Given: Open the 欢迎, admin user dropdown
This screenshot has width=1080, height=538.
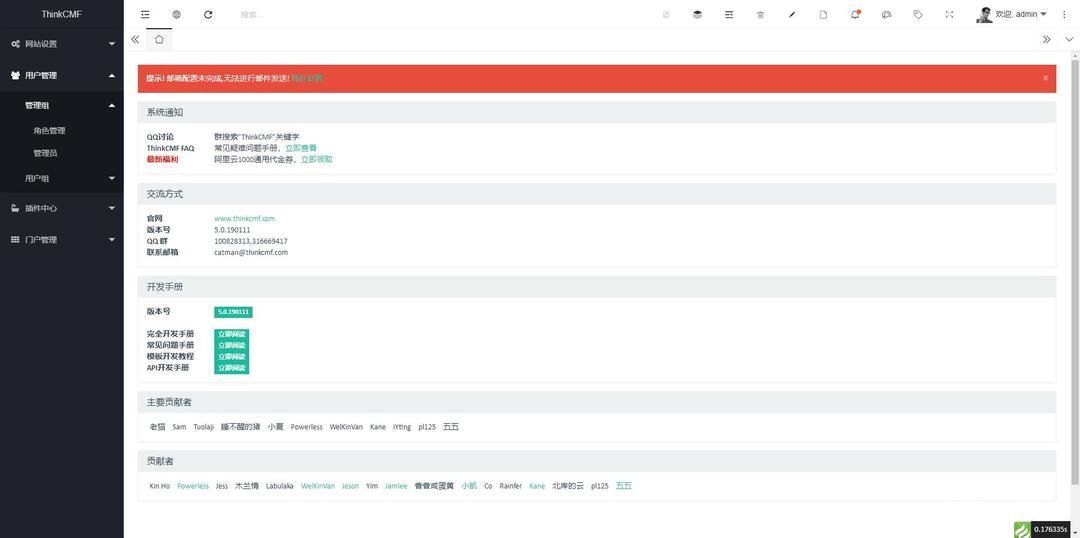Looking at the screenshot, I should click(1021, 14).
